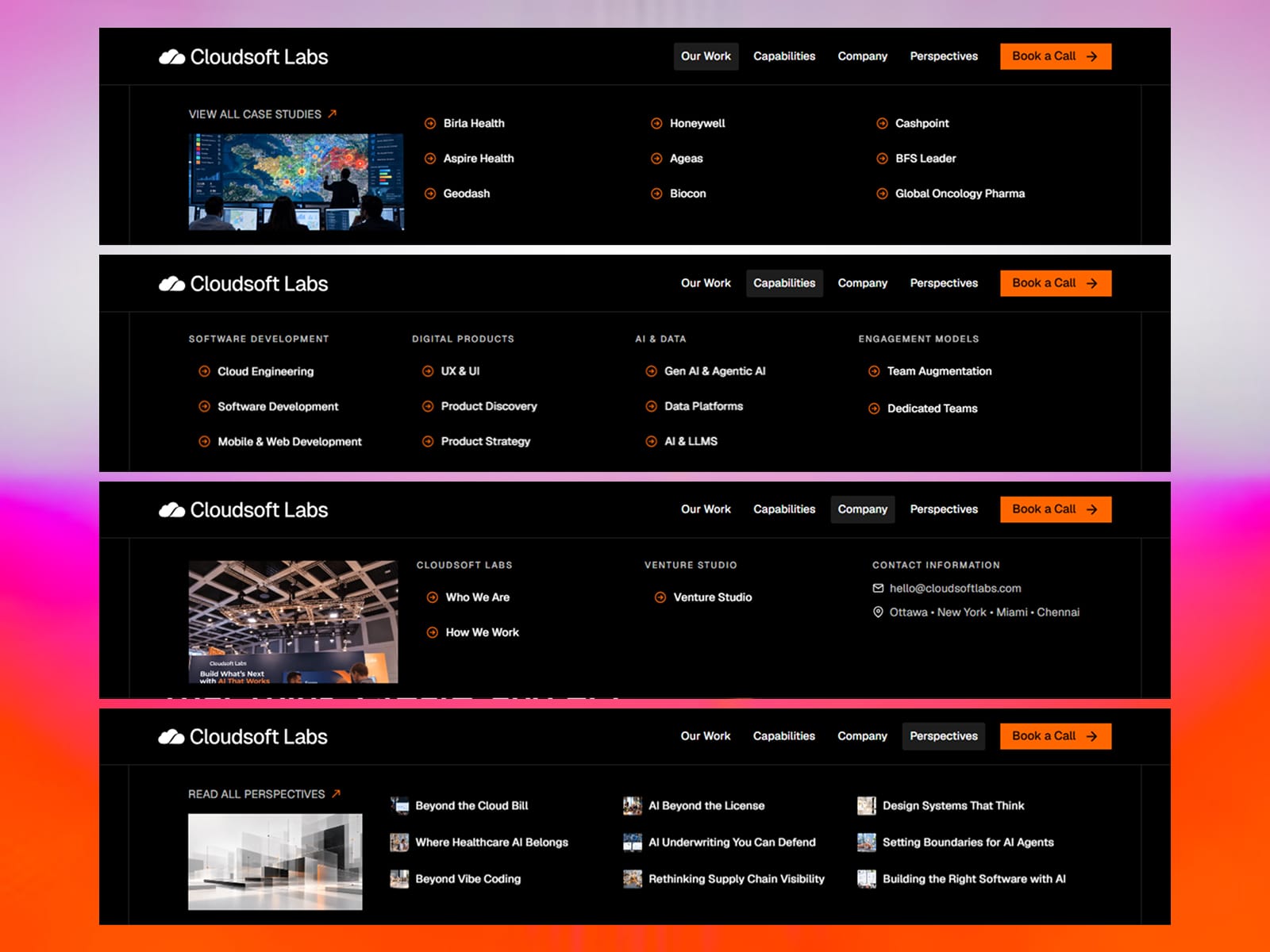Select Our Work in the top navigation panel
1270x952 pixels.
coord(706,56)
